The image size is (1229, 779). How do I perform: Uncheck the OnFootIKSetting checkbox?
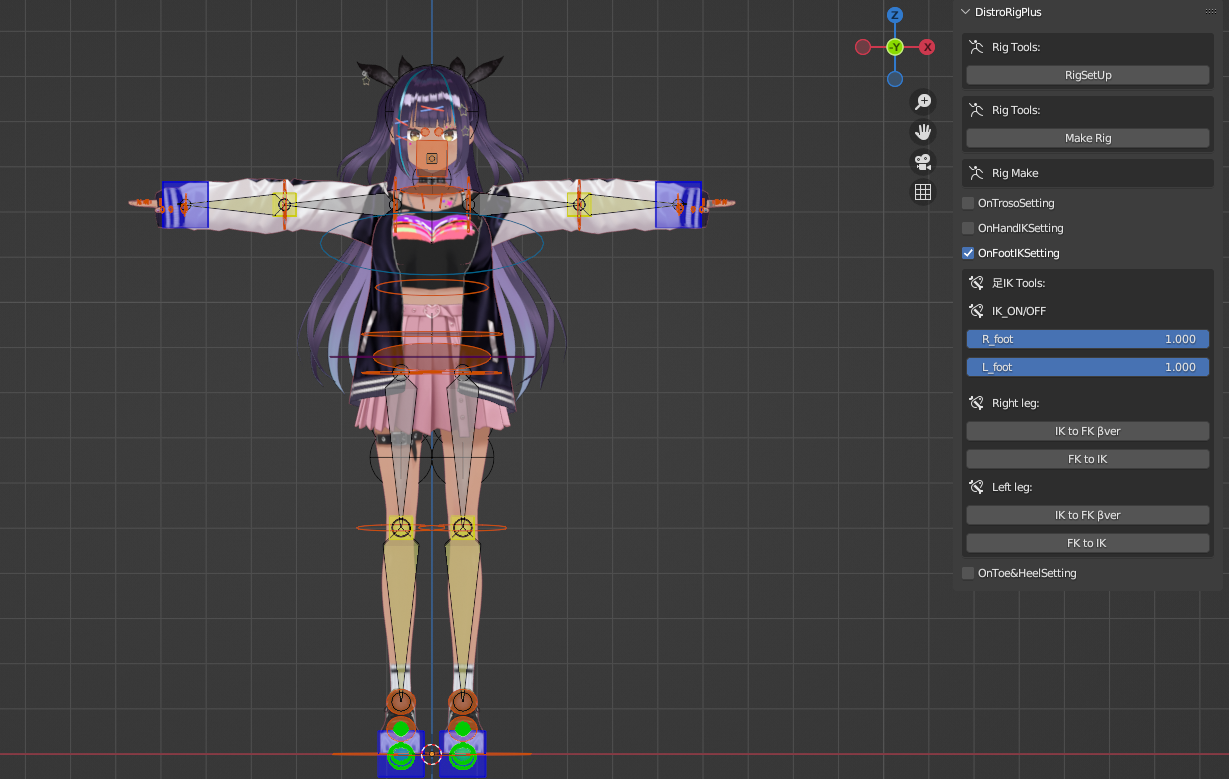coord(968,253)
